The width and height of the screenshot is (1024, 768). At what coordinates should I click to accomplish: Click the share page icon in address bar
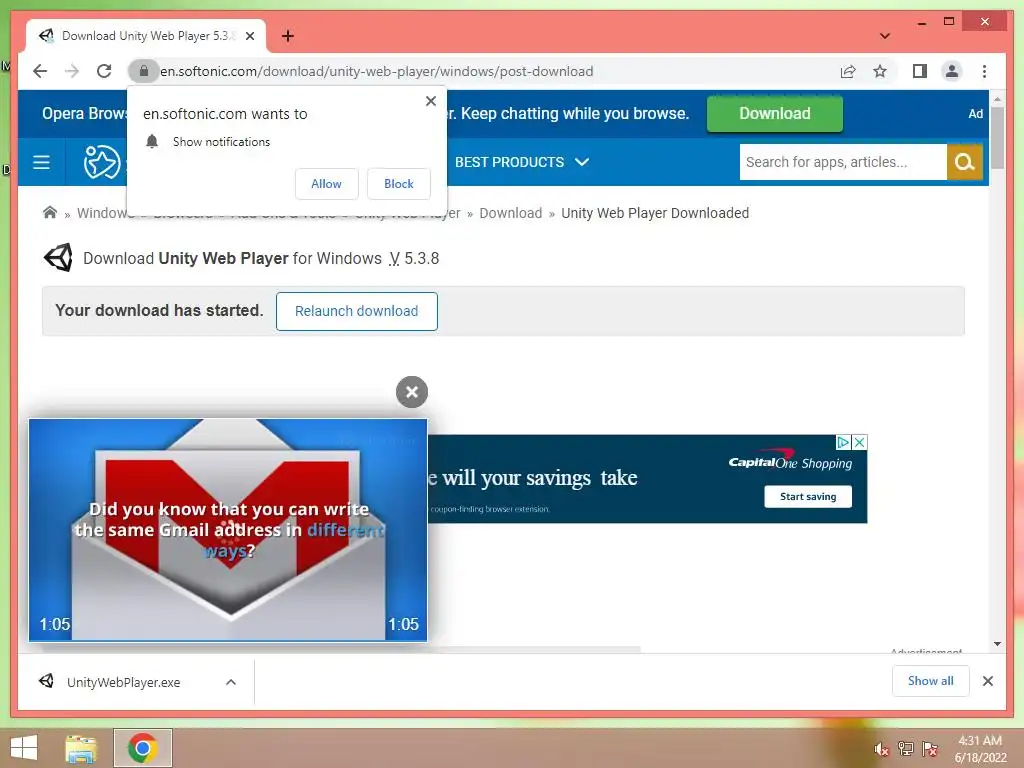848,71
